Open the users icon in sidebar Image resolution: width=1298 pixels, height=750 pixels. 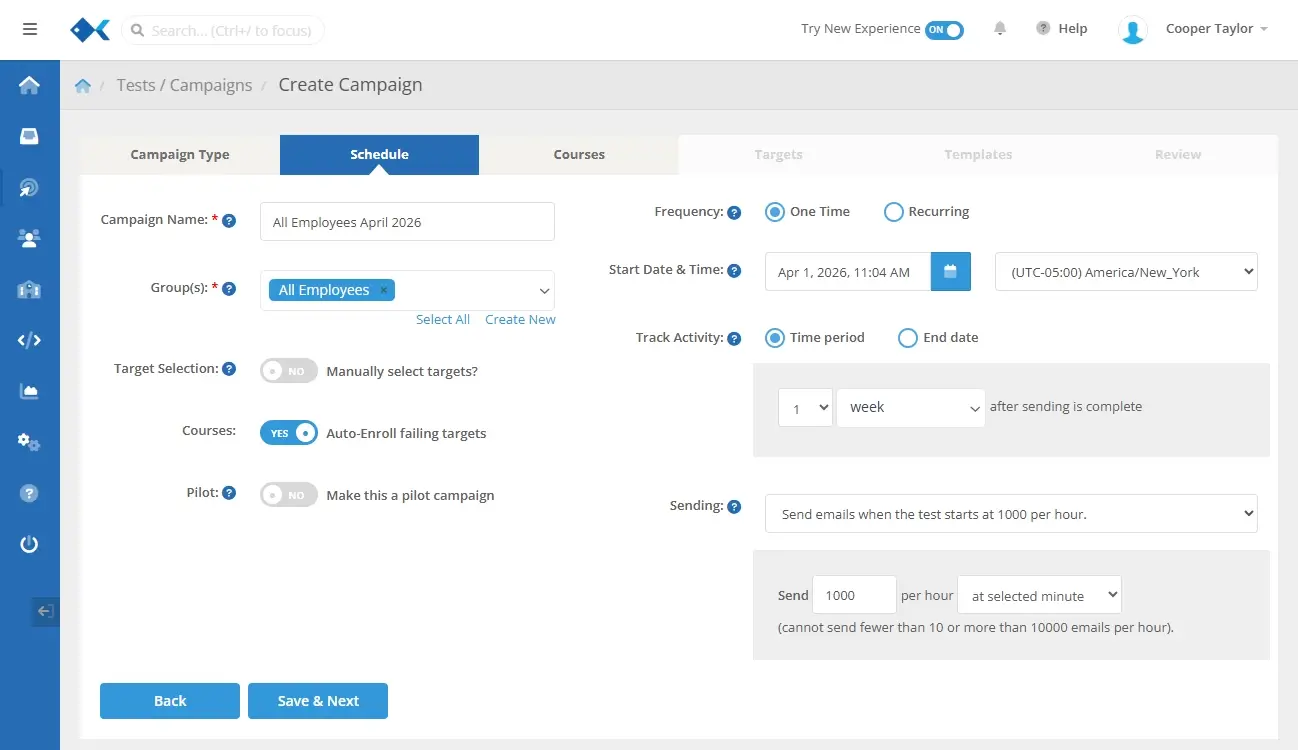[x=29, y=238]
